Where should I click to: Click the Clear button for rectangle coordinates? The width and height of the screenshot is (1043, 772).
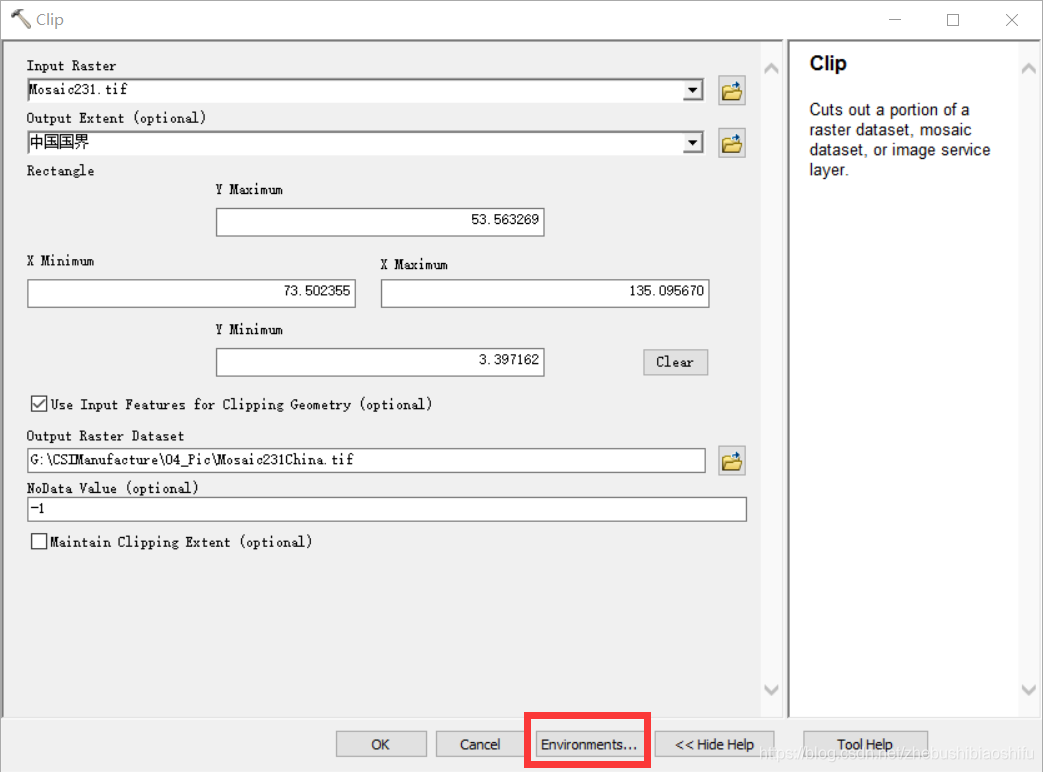675,362
